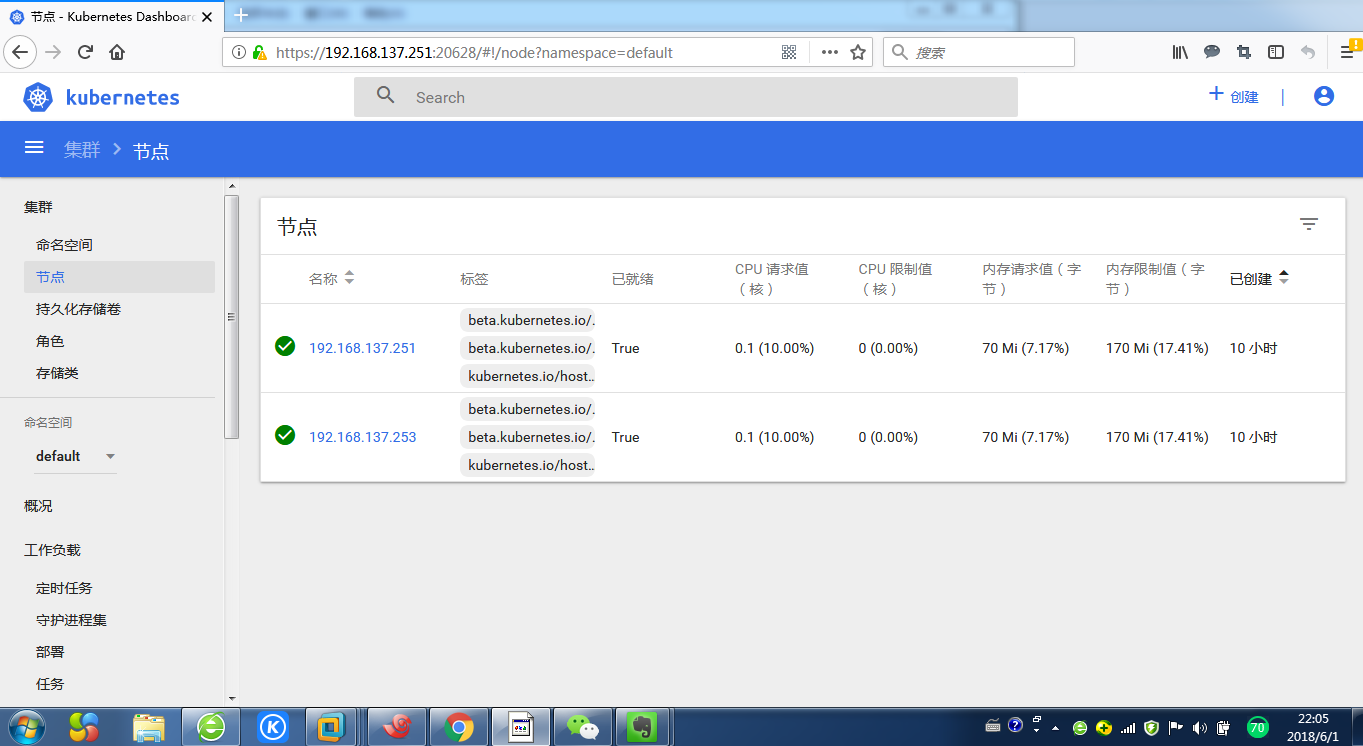
Task: Click the QR code icon in address bar
Action: 789,52
